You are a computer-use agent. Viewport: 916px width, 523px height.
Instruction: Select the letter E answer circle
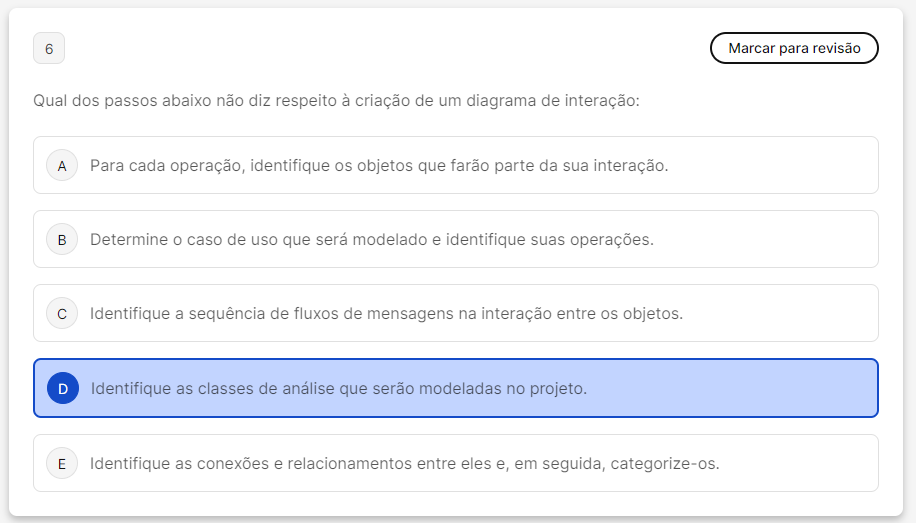coord(62,463)
